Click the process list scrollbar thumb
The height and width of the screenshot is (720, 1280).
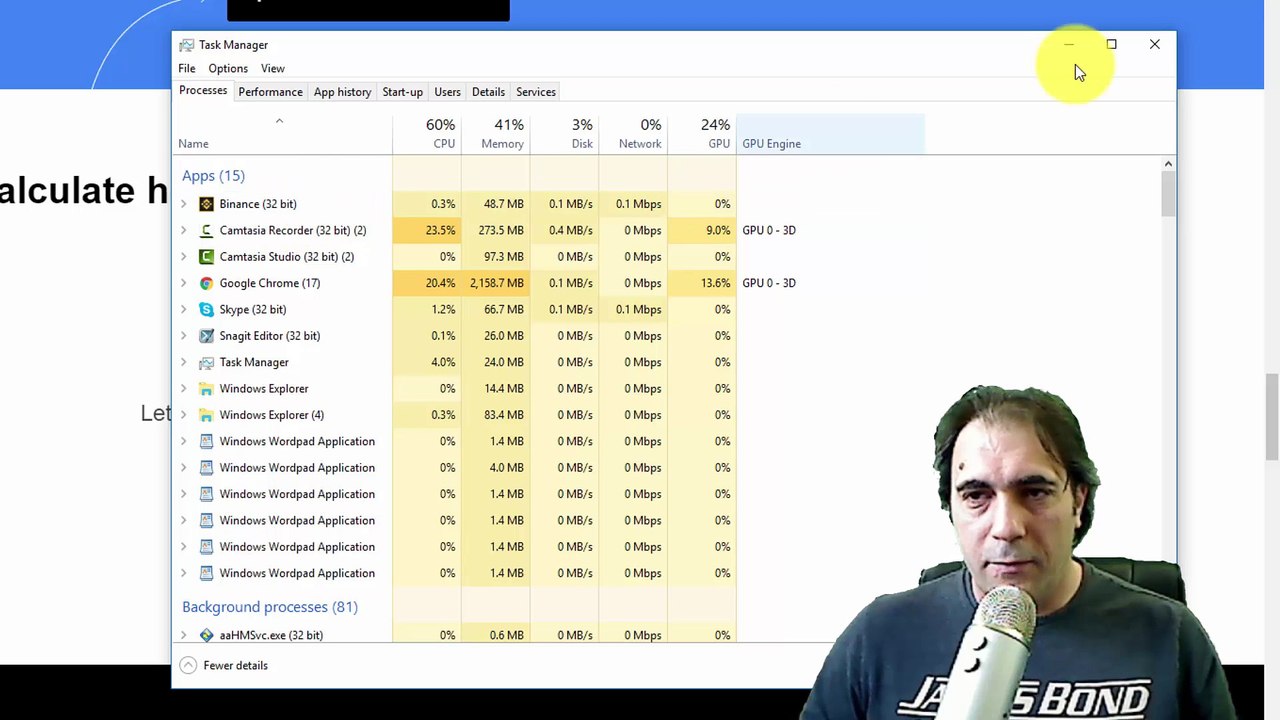click(x=1168, y=193)
